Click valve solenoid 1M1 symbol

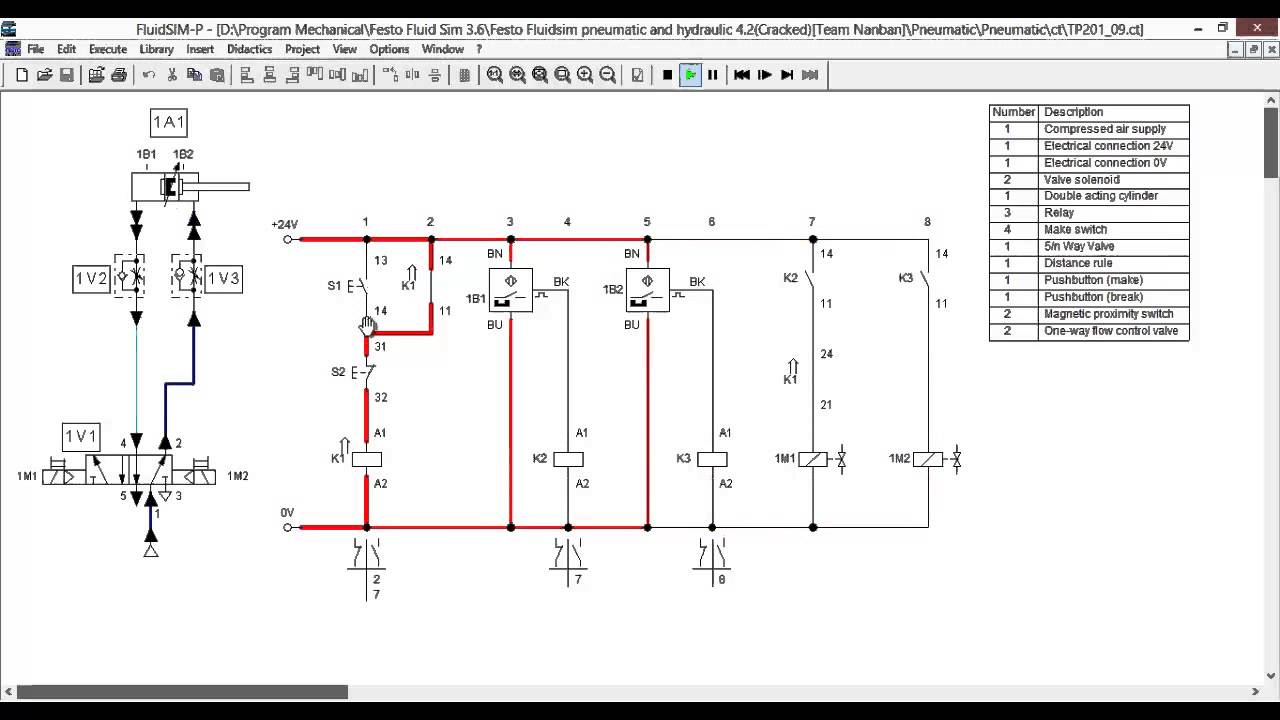point(813,459)
